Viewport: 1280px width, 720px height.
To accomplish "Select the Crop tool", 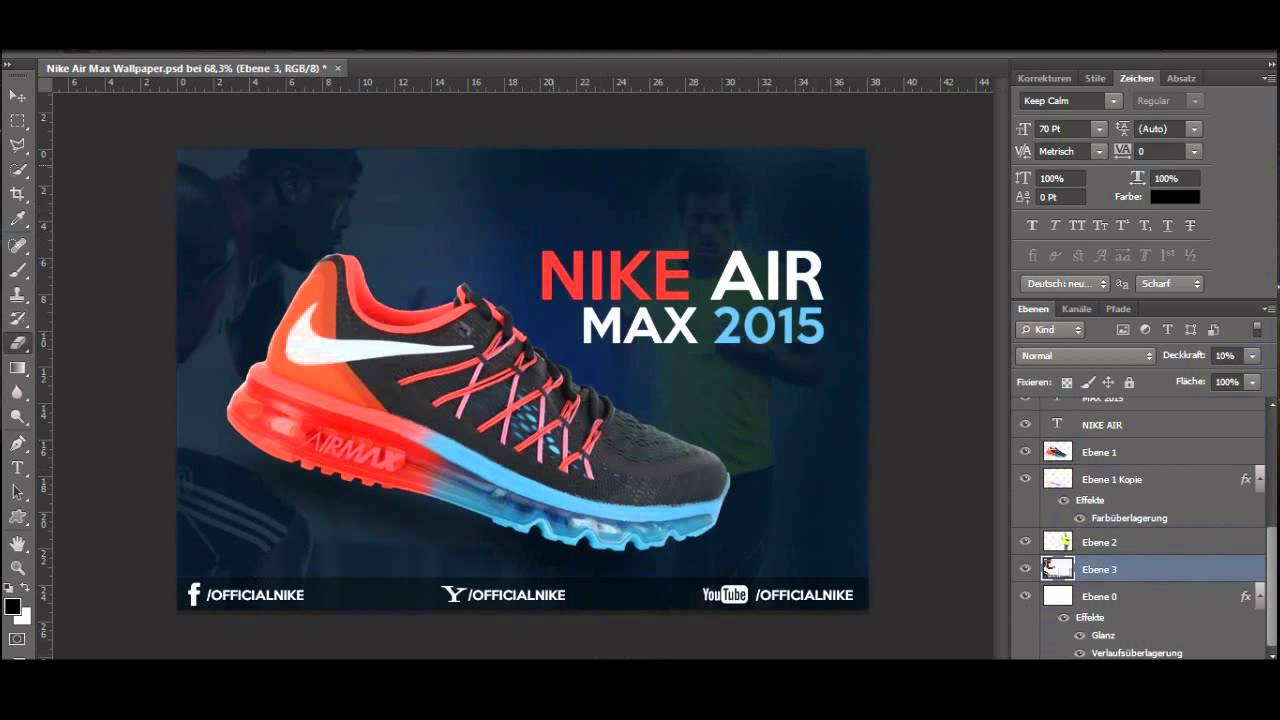I will [17, 194].
